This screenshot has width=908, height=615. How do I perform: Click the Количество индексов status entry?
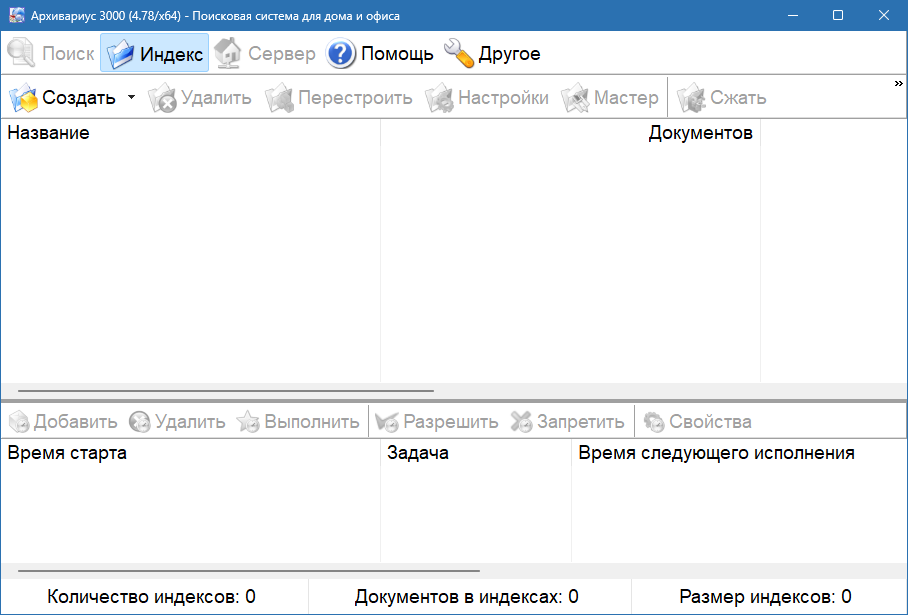[x=151, y=596]
